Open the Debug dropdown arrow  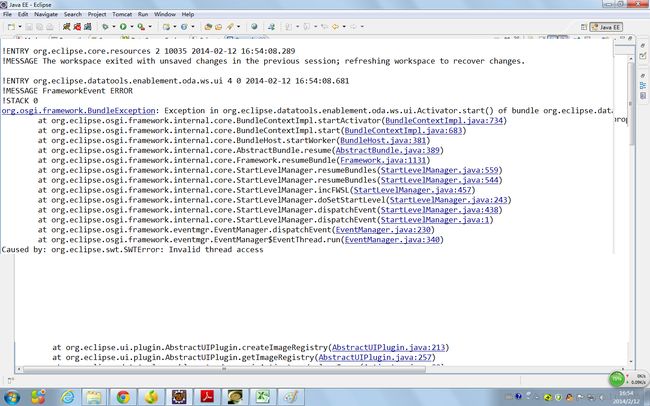tap(114, 27)
